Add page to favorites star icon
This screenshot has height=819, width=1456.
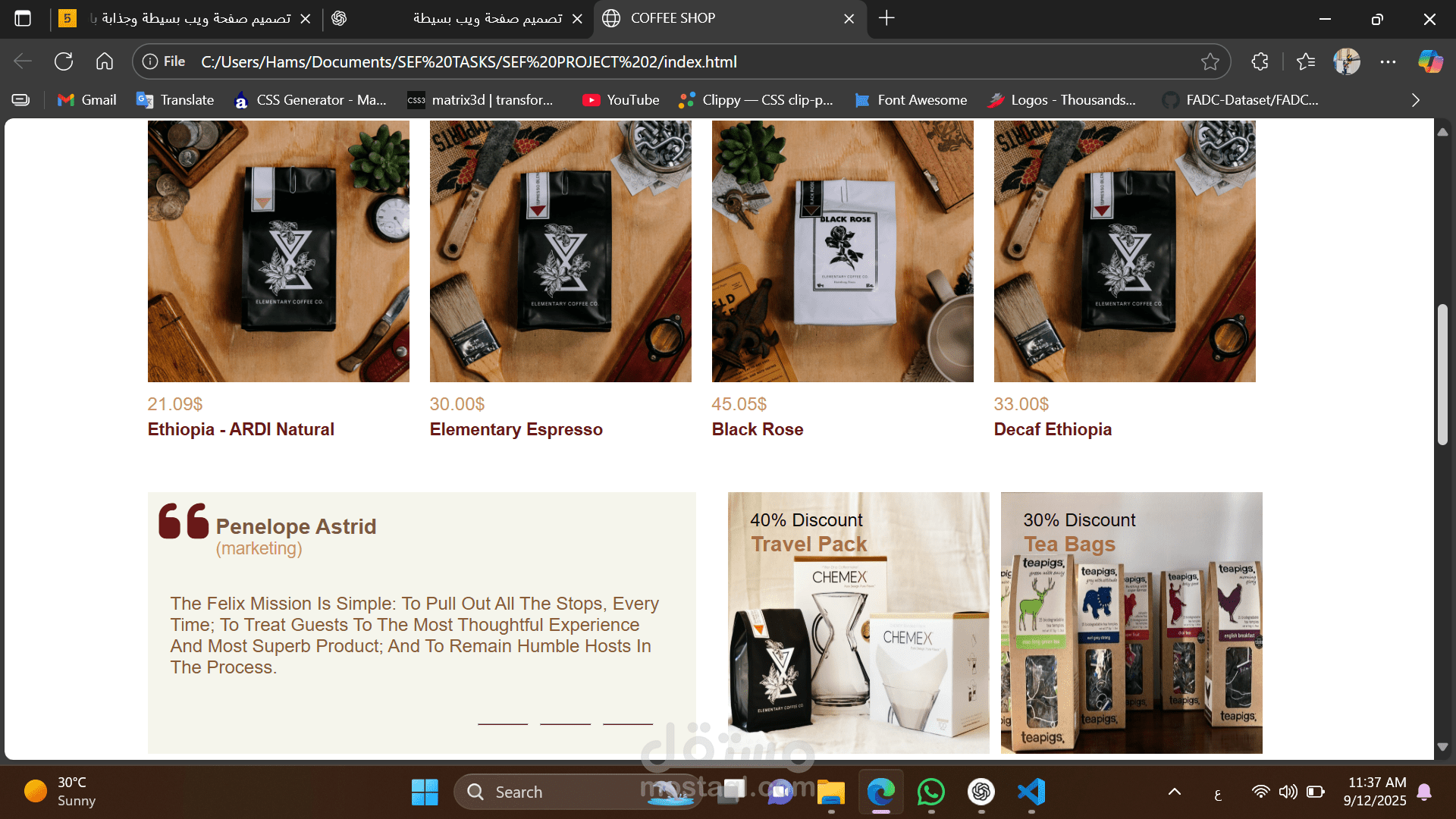[1210, 61]
